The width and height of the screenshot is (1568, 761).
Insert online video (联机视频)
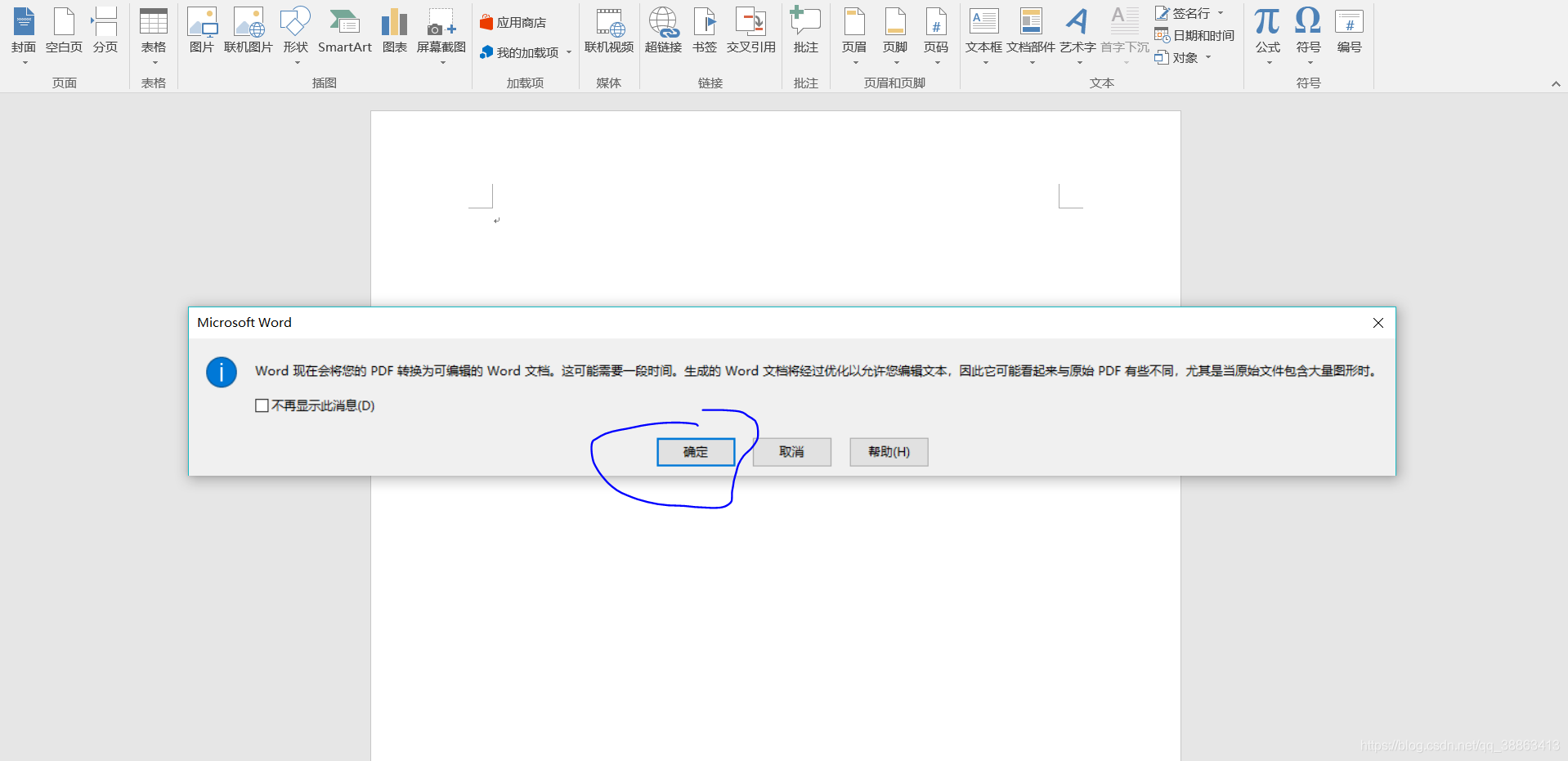[x=609, y=33]
